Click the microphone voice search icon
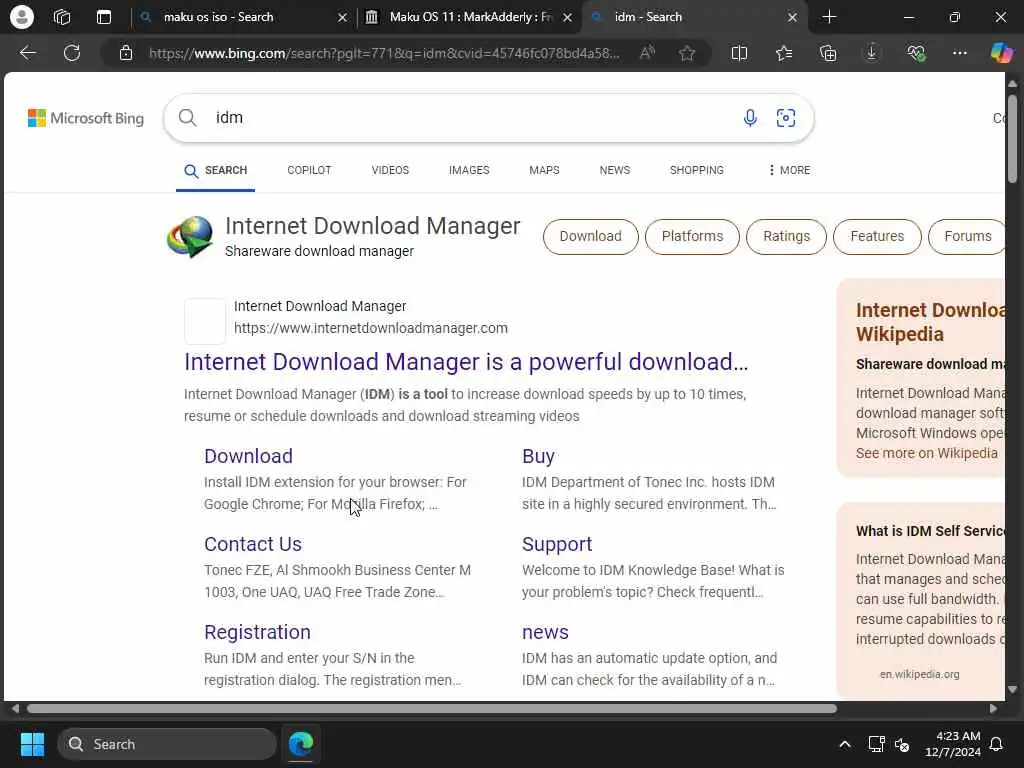 [x=750, y=118]
